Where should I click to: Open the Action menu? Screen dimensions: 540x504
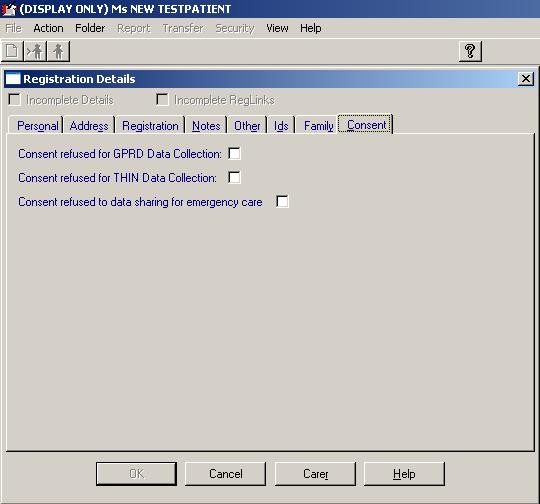tap(48, 28)
